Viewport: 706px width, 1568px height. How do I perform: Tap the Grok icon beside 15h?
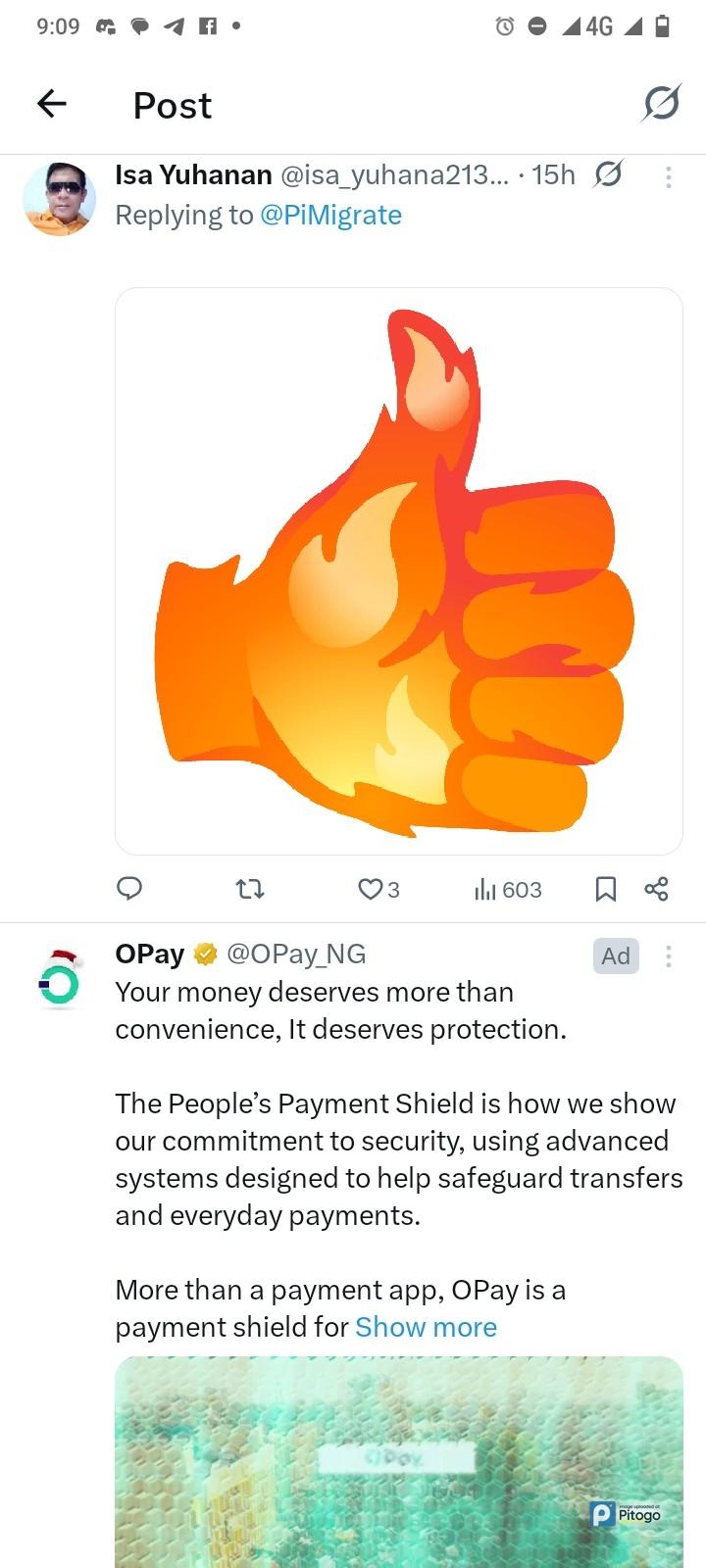click(x=608, y=174)
